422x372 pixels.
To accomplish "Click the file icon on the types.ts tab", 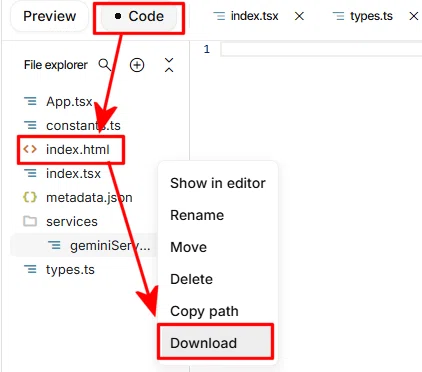I will [x=339, y=16].
